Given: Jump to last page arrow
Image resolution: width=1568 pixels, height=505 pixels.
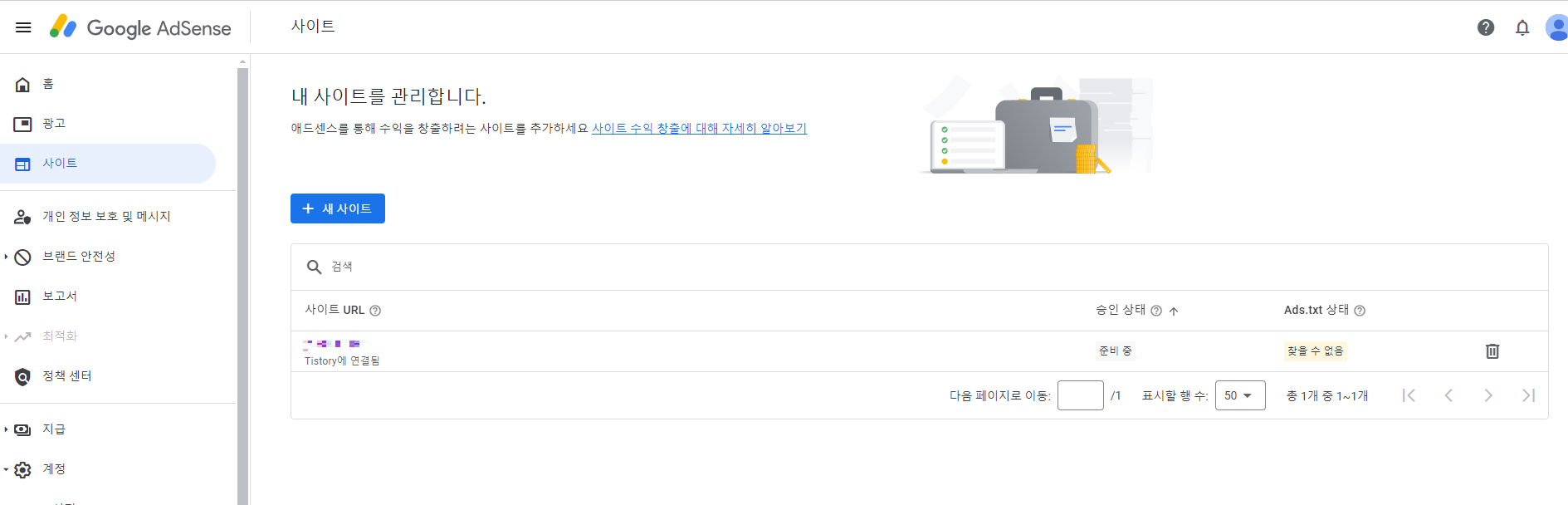Looking at the screenshot, I should point(1528,395).
